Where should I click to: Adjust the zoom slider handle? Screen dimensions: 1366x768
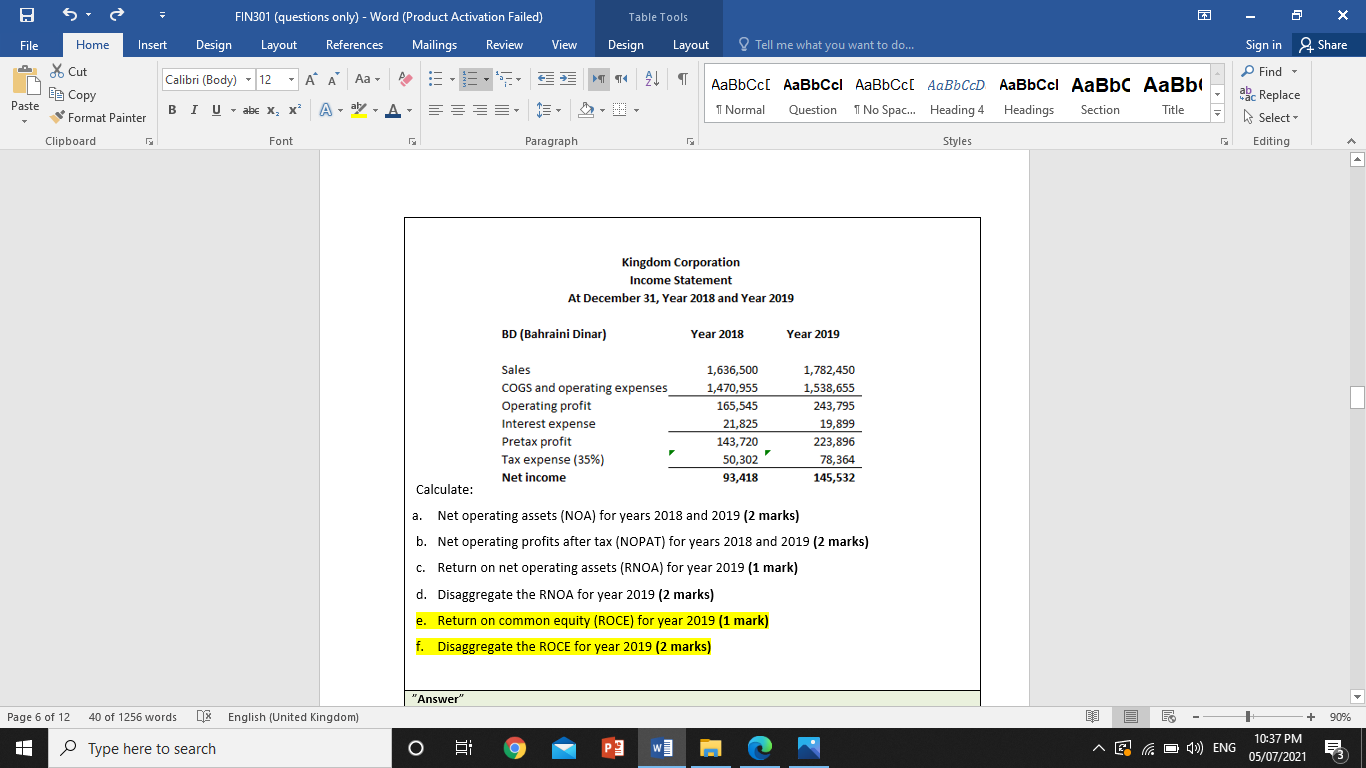pos(1247,717)
